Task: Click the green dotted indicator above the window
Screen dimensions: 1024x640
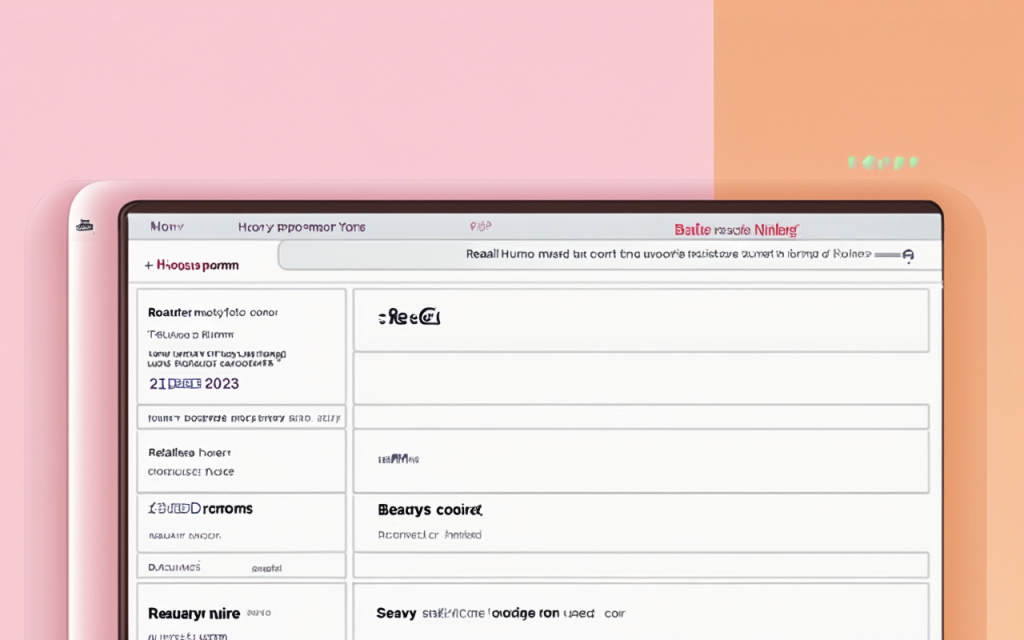Action: click(x=882, y=162)
